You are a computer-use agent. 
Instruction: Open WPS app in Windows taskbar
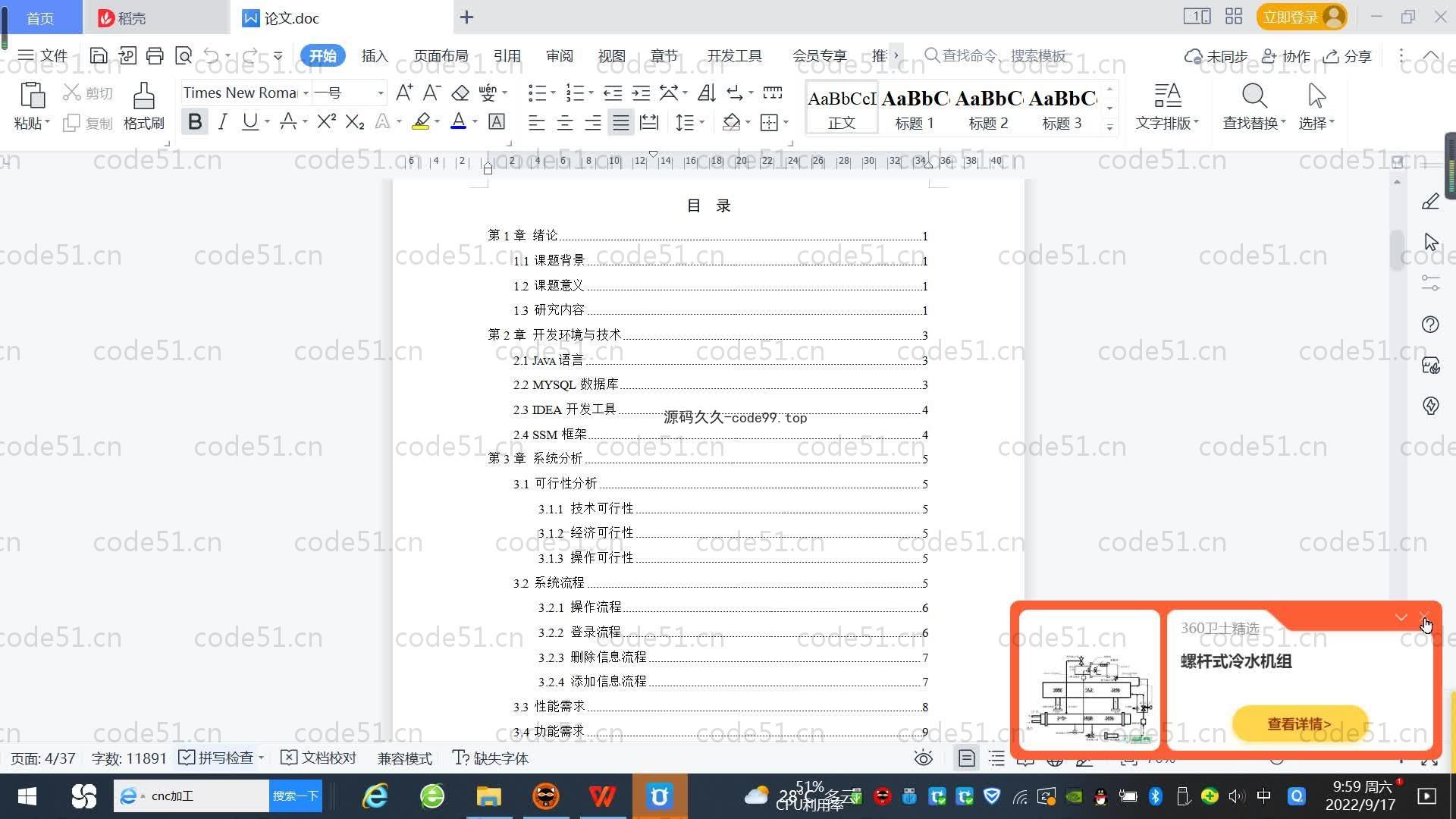[x=603, y=796]
